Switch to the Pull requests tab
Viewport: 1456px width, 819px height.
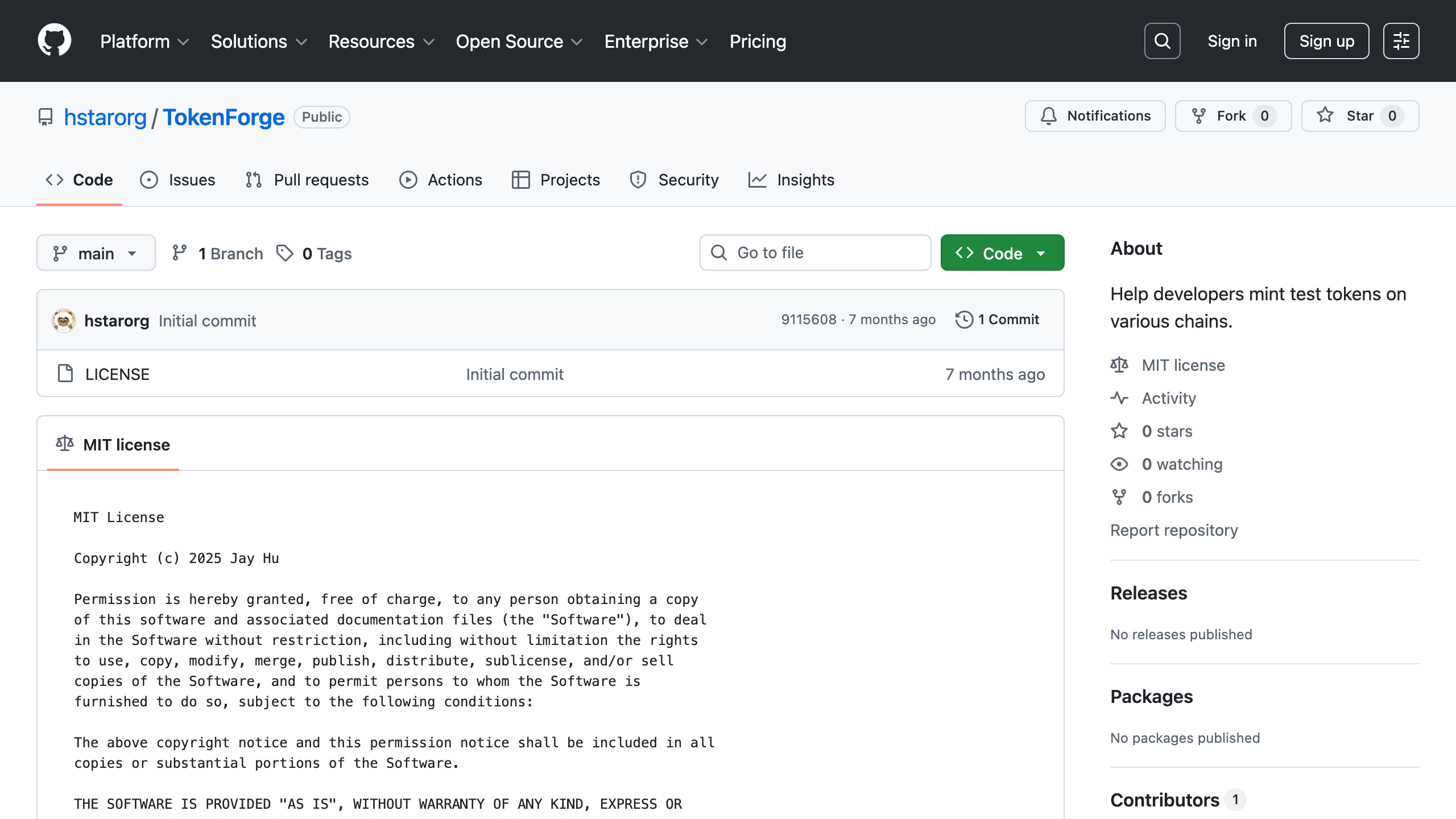[x=308, y=180]
